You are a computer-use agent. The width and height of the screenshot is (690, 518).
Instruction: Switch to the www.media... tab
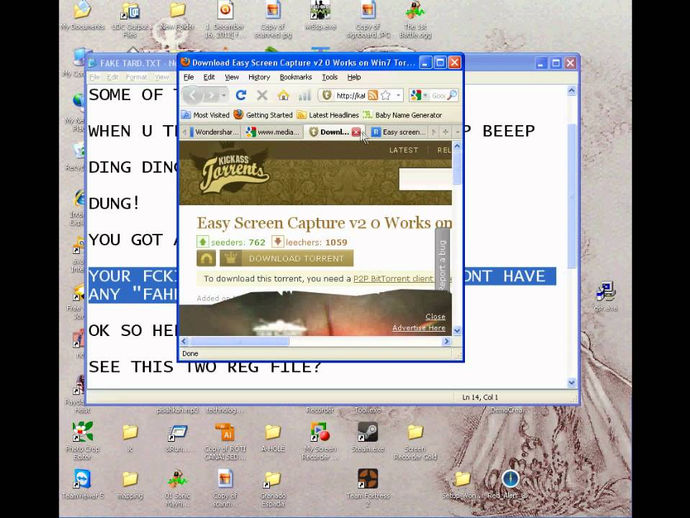point(273,132)
